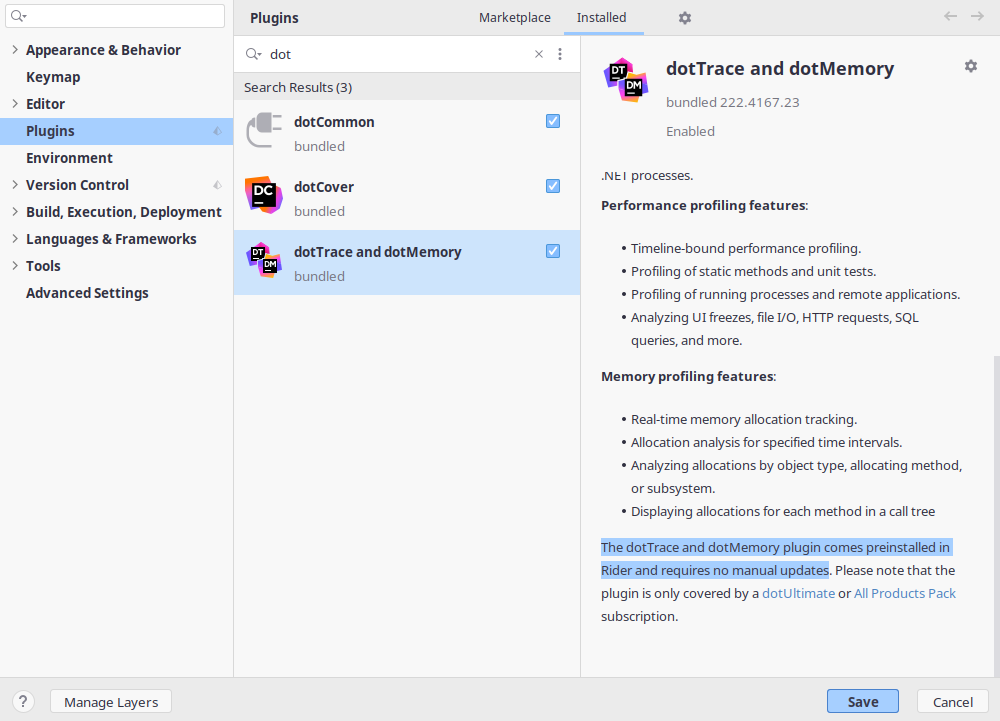Follow the dotUltimate link

[x=798, y=594]
